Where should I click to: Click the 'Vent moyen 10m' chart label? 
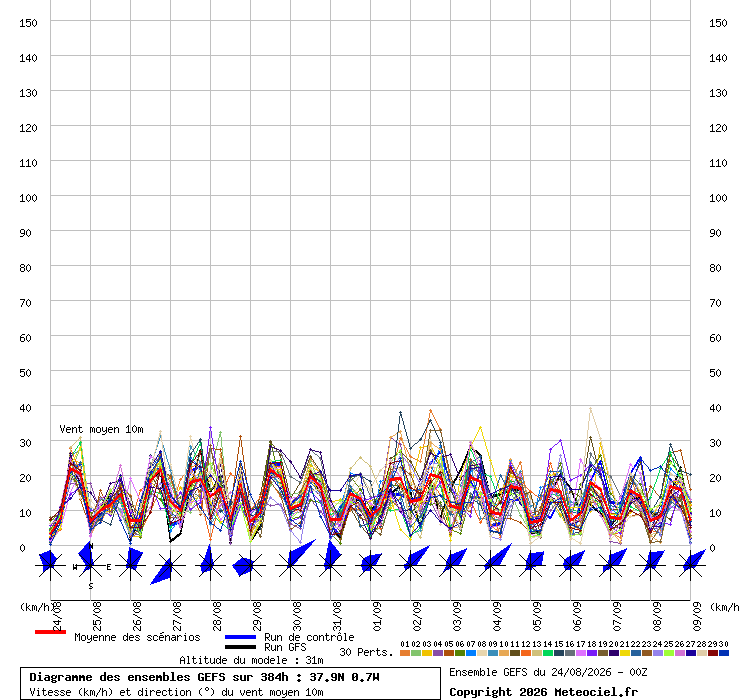tap(101, 430)
